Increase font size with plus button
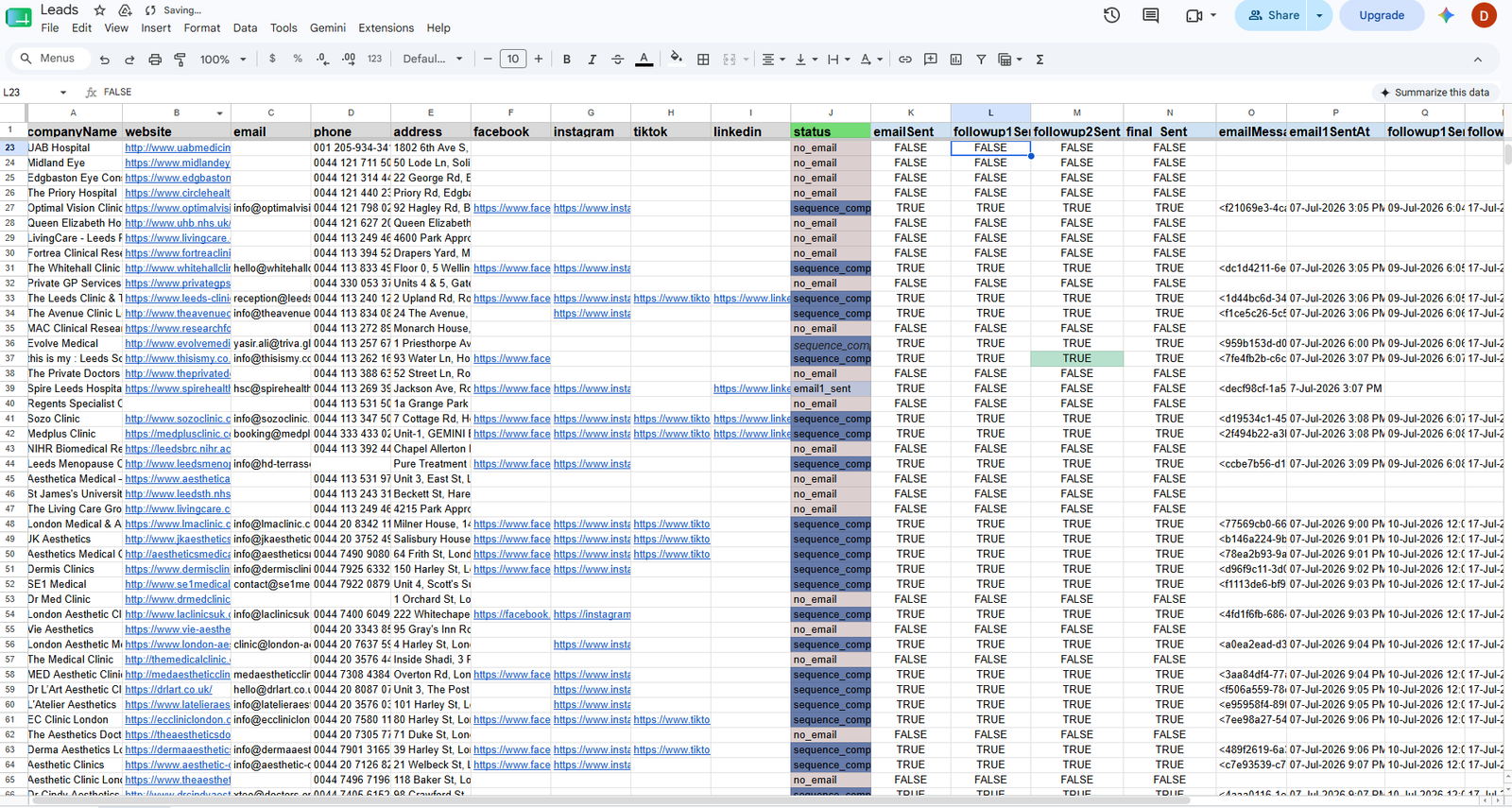The image size is (1512, 808). tap(539, 60)
